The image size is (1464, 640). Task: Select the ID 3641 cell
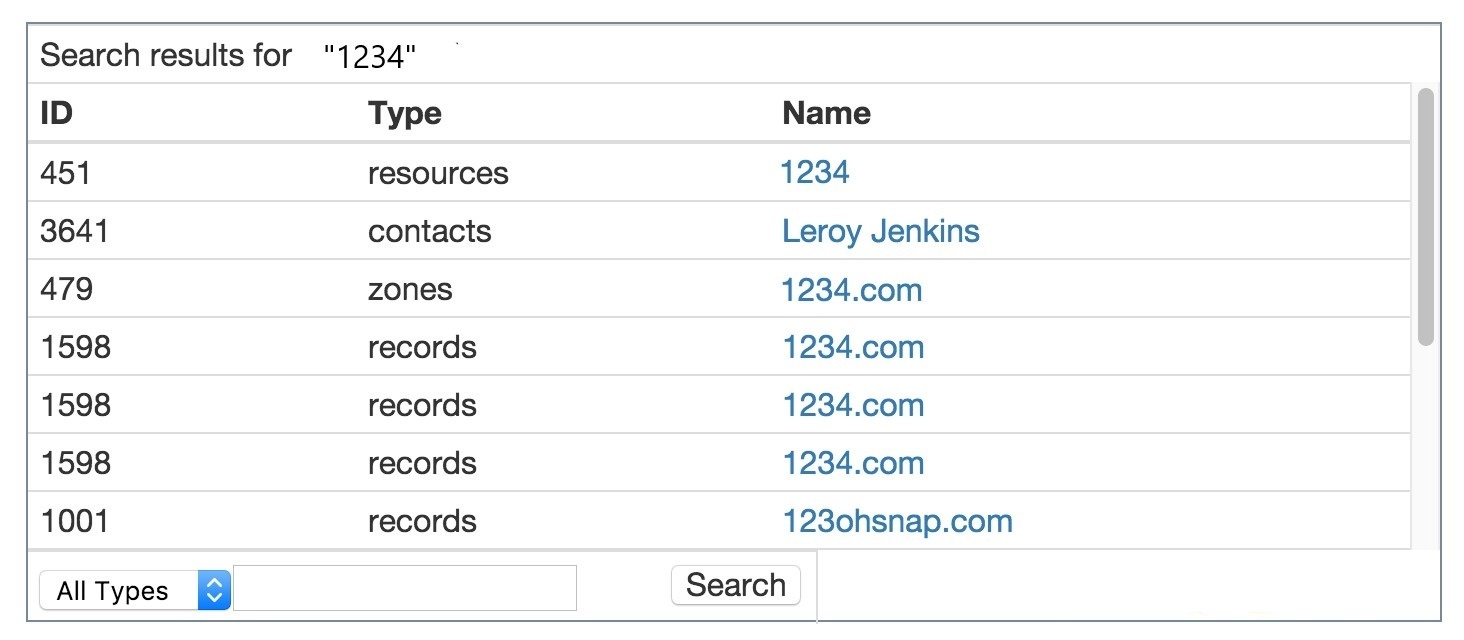coord(74,231)
